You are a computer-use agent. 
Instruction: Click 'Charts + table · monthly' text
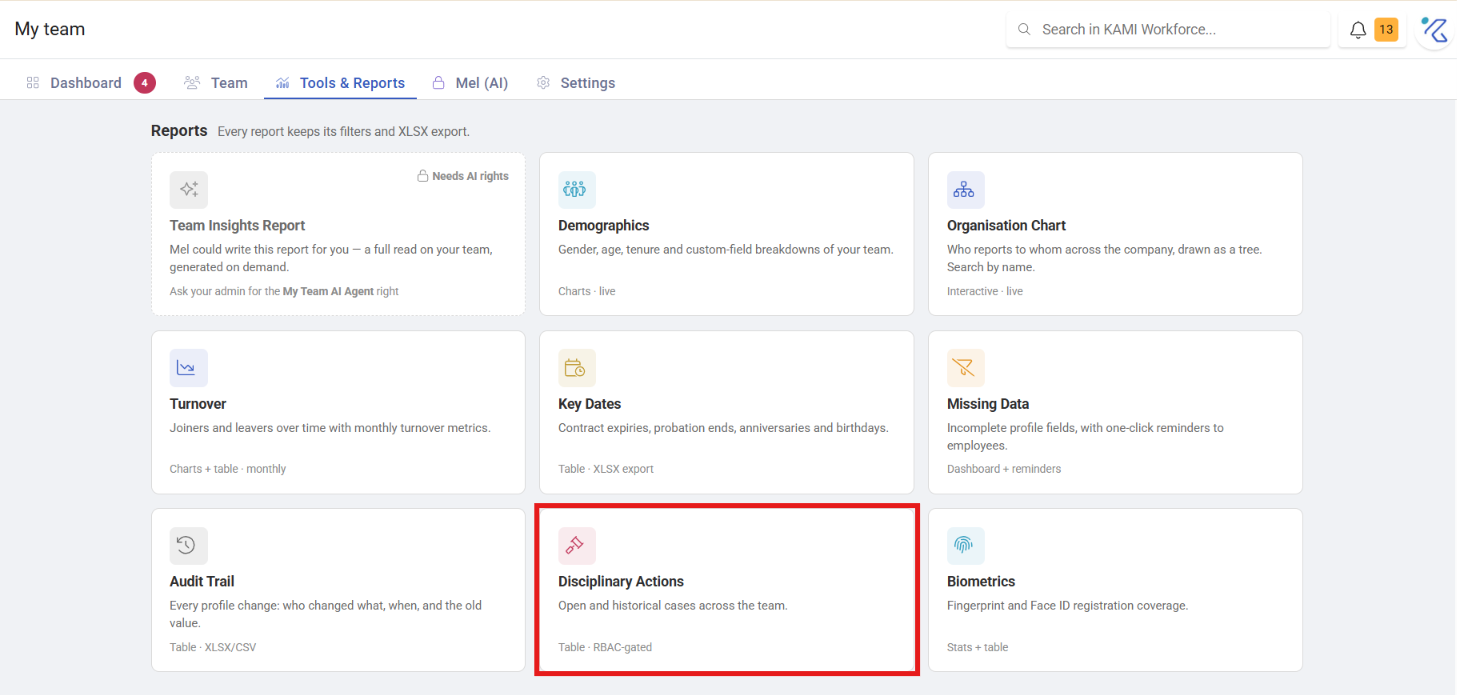pos(228,469)
